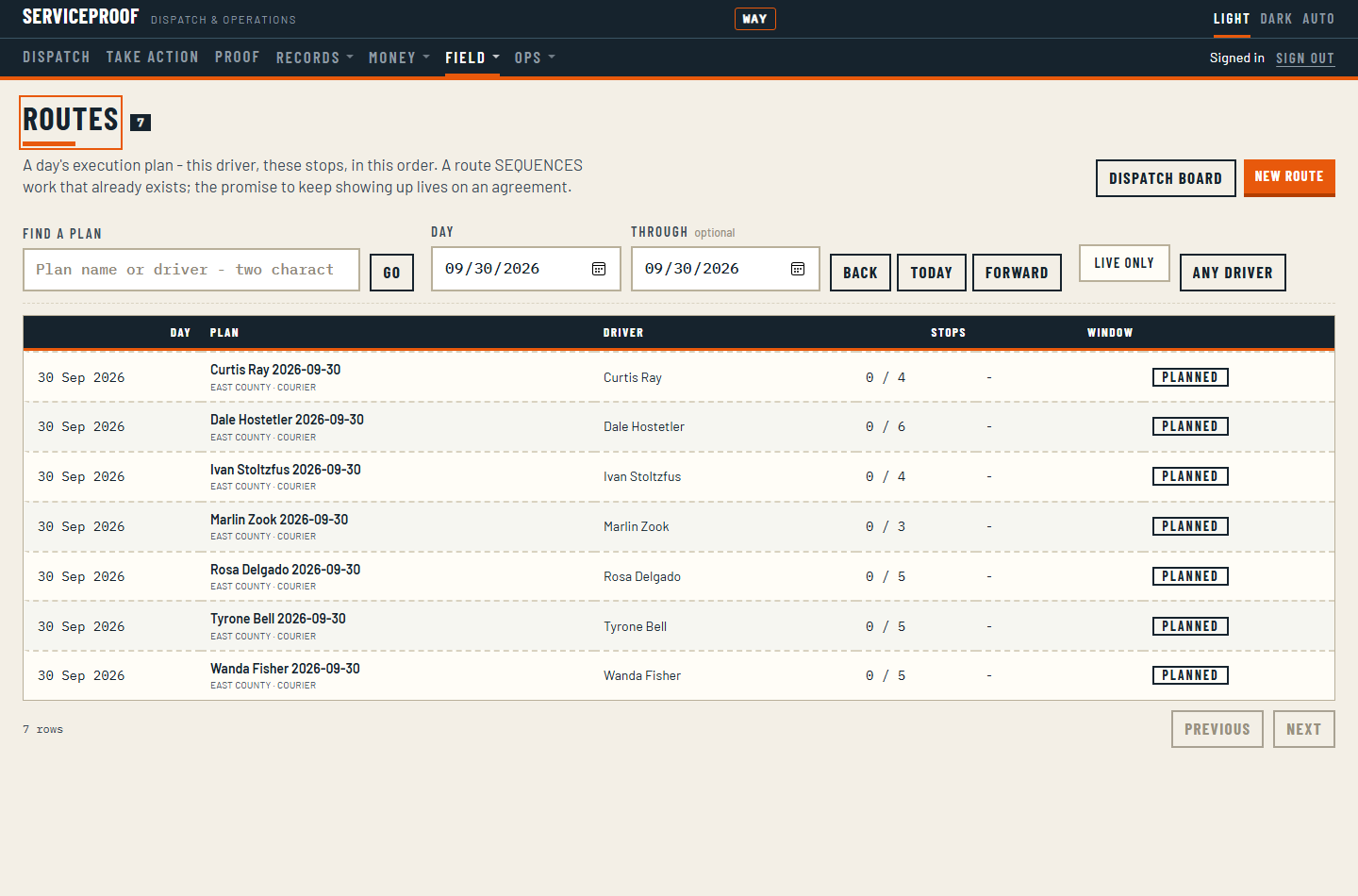Viewport: 1358px width, 896px height.
Task: Click the Planned badge for Curtis Ray
Action: [x=1190, y=377]
